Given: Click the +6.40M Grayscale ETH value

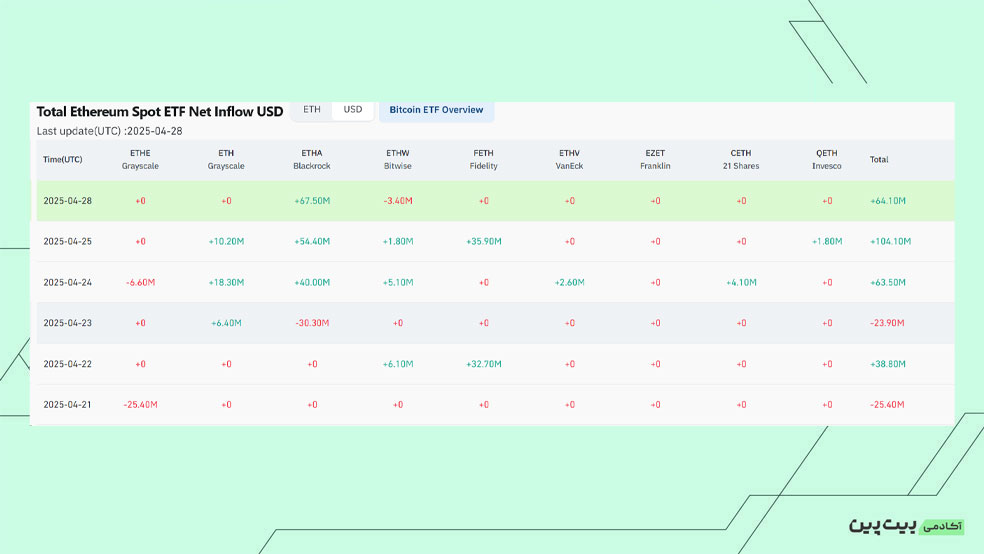Looking at the screenshot, I should click(226, 323).
